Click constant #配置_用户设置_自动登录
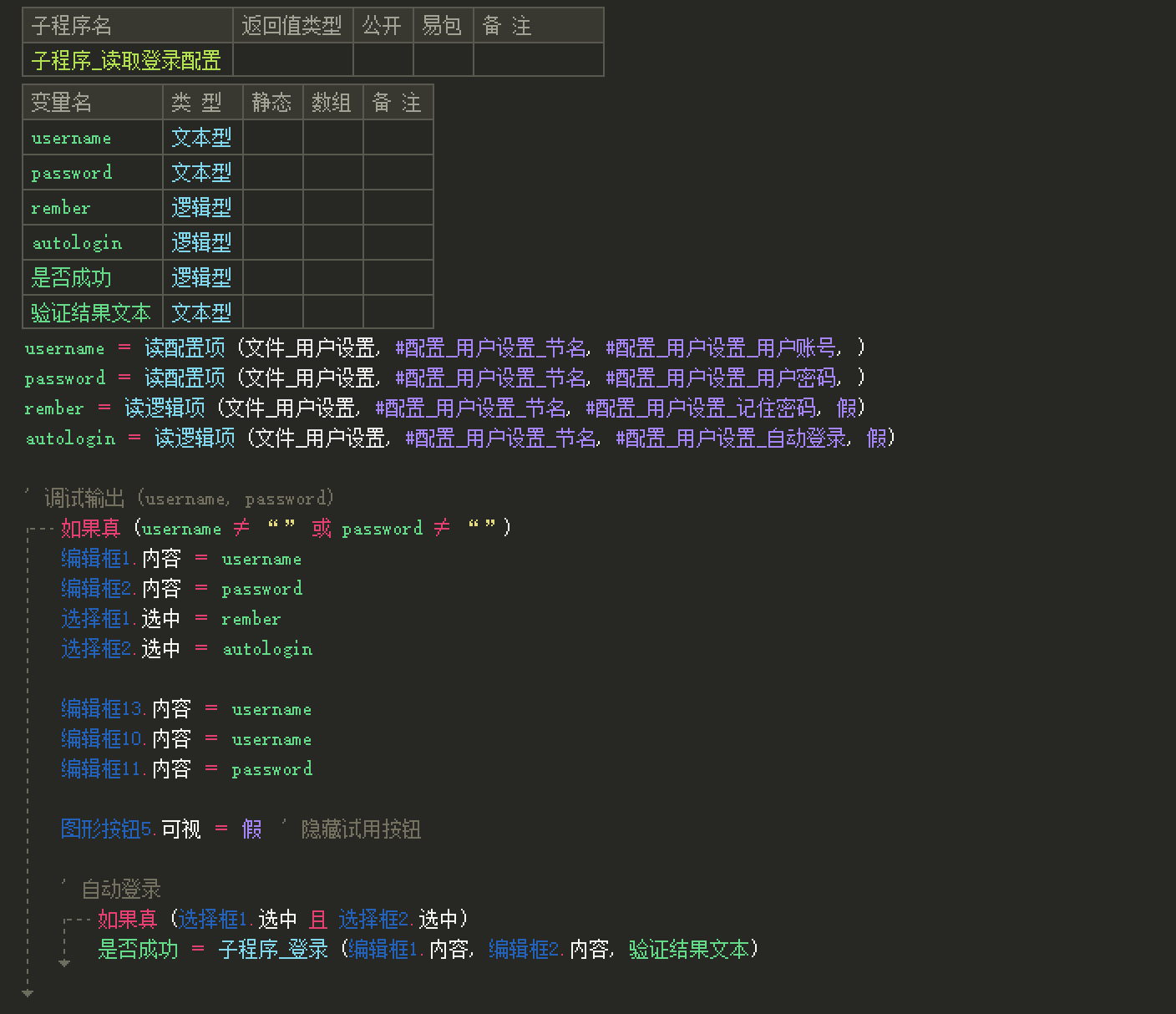Screen dimensions: 1176x1014 (x=731, y=438)
